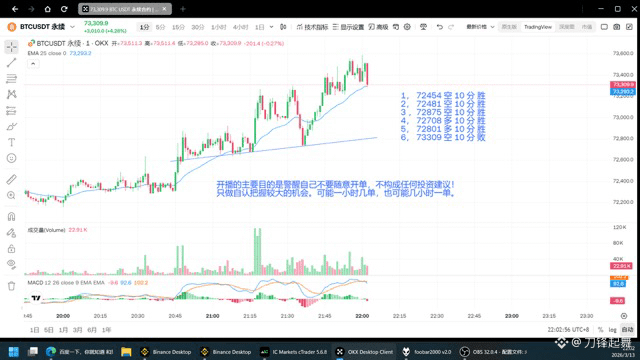The width and height of the screenshot is (640, 360).
Task: Open the horizontal lines drawing tool
Action: (11, 78)
